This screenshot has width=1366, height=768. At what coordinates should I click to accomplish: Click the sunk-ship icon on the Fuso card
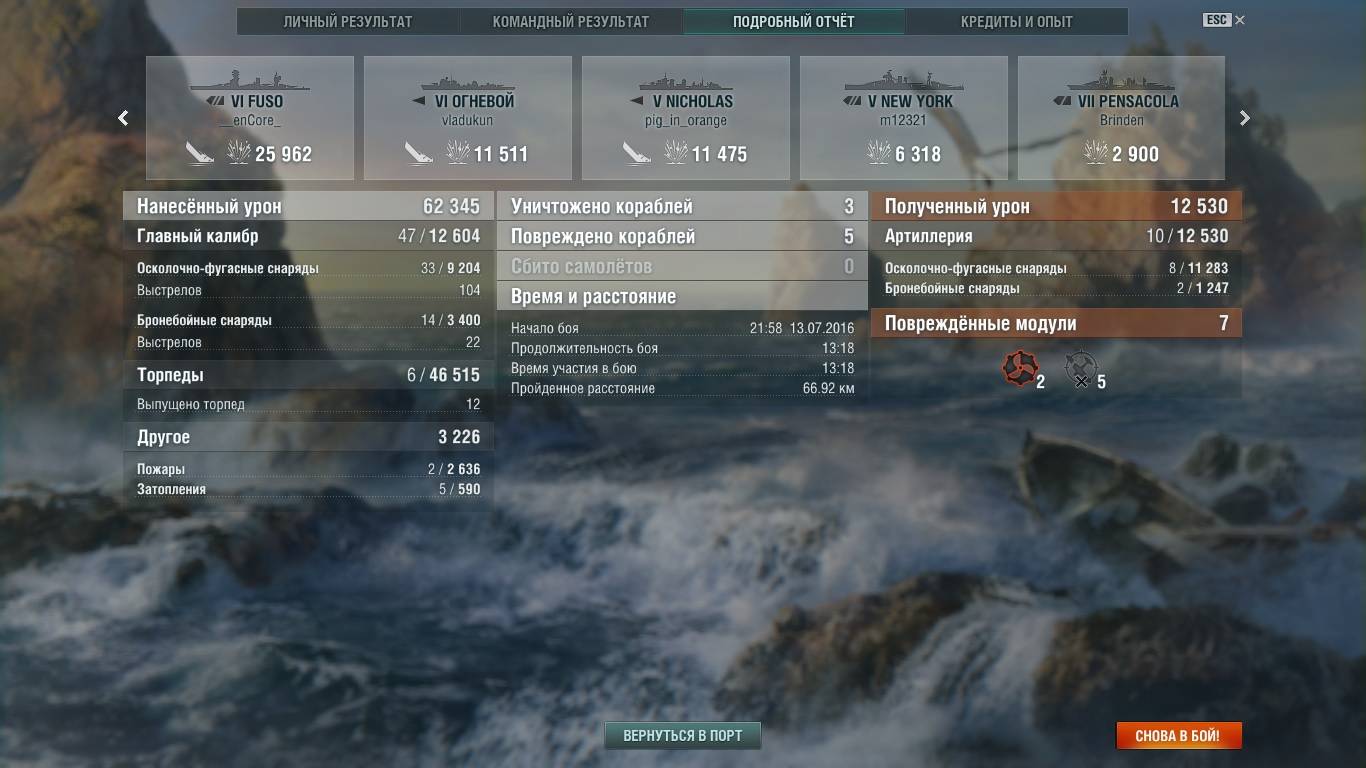click(201, 153)
